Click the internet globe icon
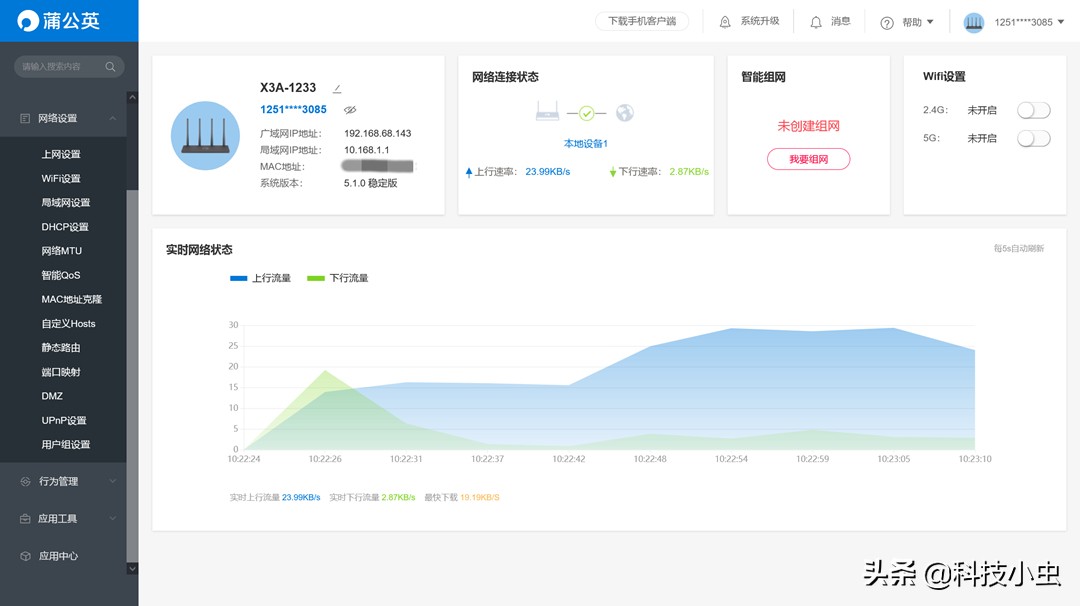 click(x=625, y=112)
